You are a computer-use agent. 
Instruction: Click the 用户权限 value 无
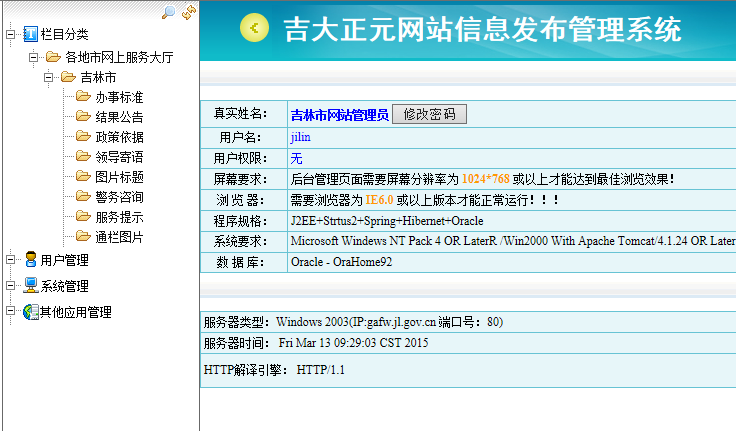tap(296, 158)
